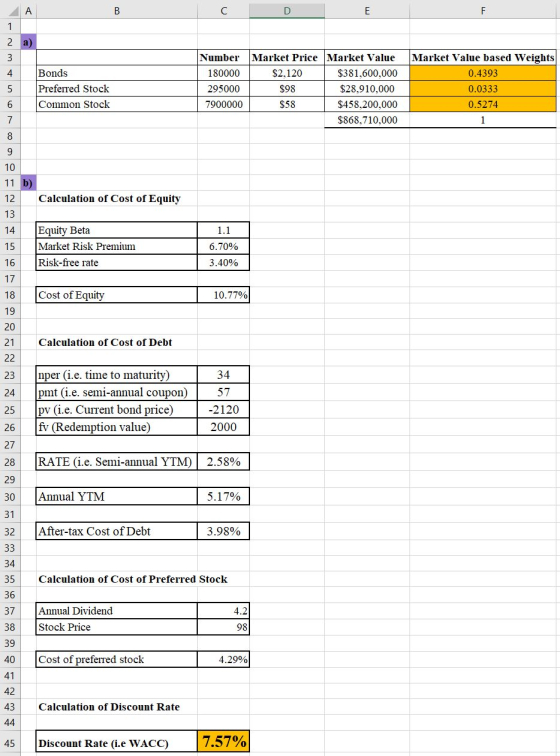
Task: Select column C header
Action: [x=223, y=10]
